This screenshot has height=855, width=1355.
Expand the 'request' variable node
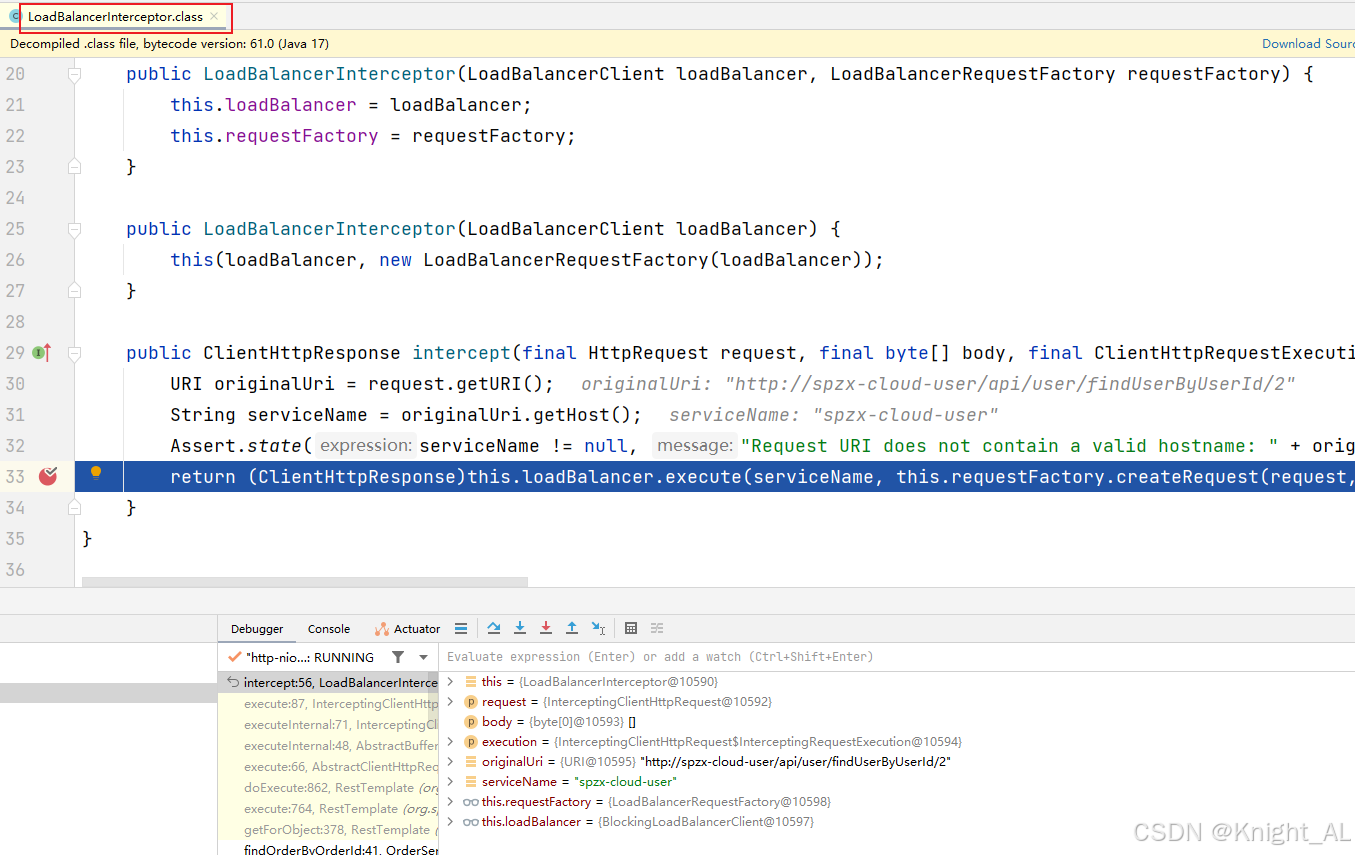451,701
